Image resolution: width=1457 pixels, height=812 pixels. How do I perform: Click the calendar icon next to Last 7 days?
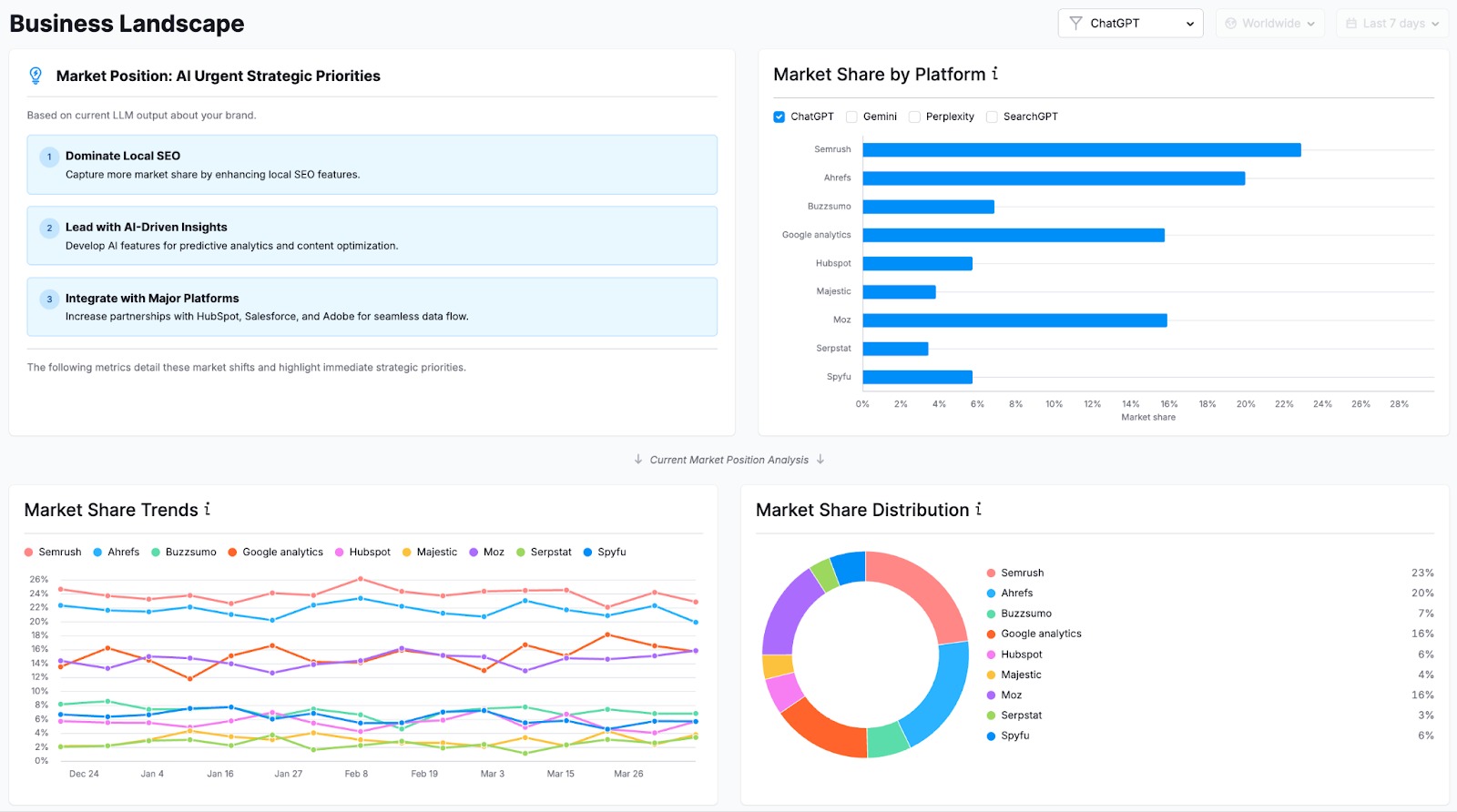click(1351, 24)
